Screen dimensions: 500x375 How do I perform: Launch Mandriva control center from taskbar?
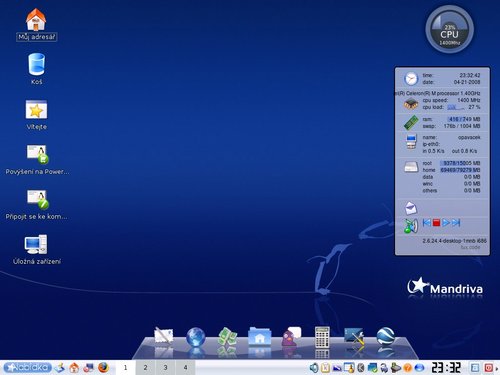(88, 367)
